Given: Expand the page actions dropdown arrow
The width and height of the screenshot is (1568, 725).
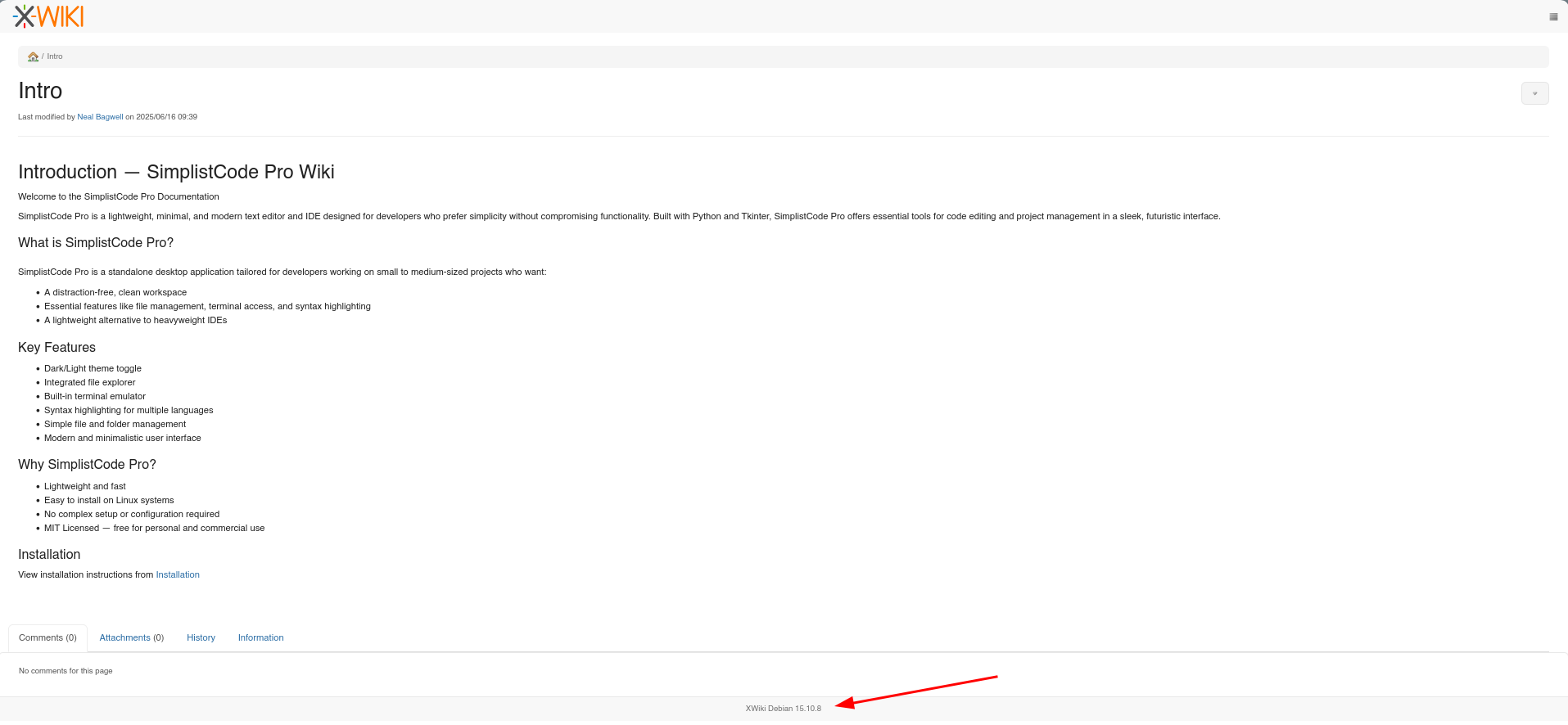Looking at the screenshot, I should coord(1534,93).
